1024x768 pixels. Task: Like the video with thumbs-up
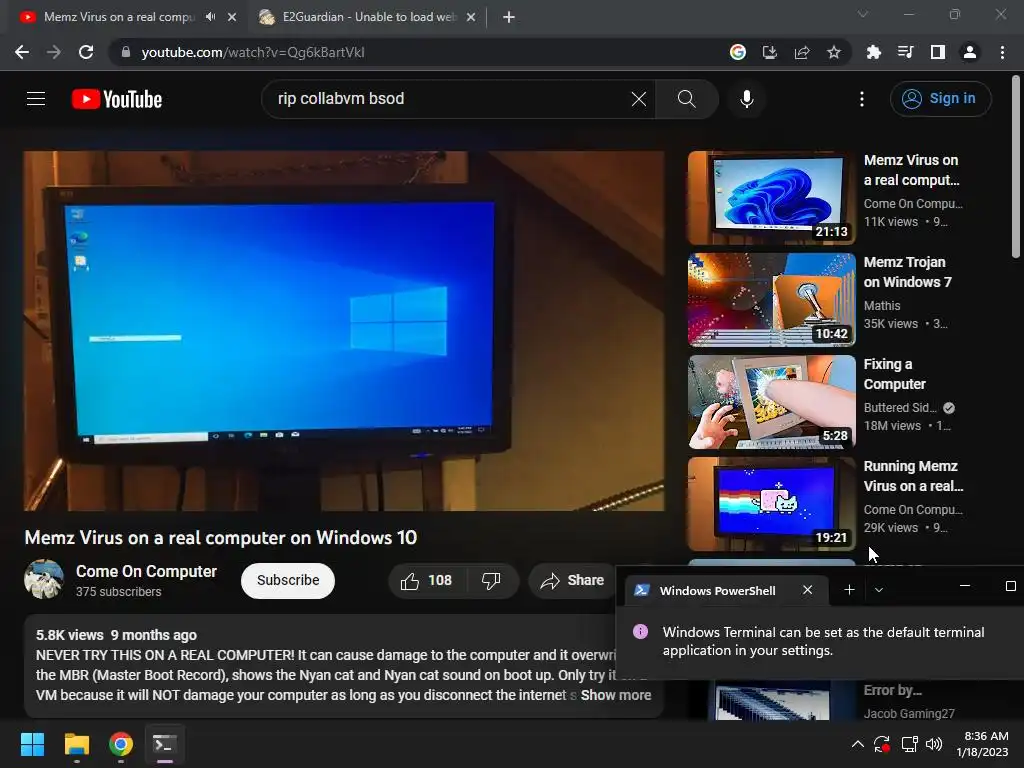click(426, 580)
